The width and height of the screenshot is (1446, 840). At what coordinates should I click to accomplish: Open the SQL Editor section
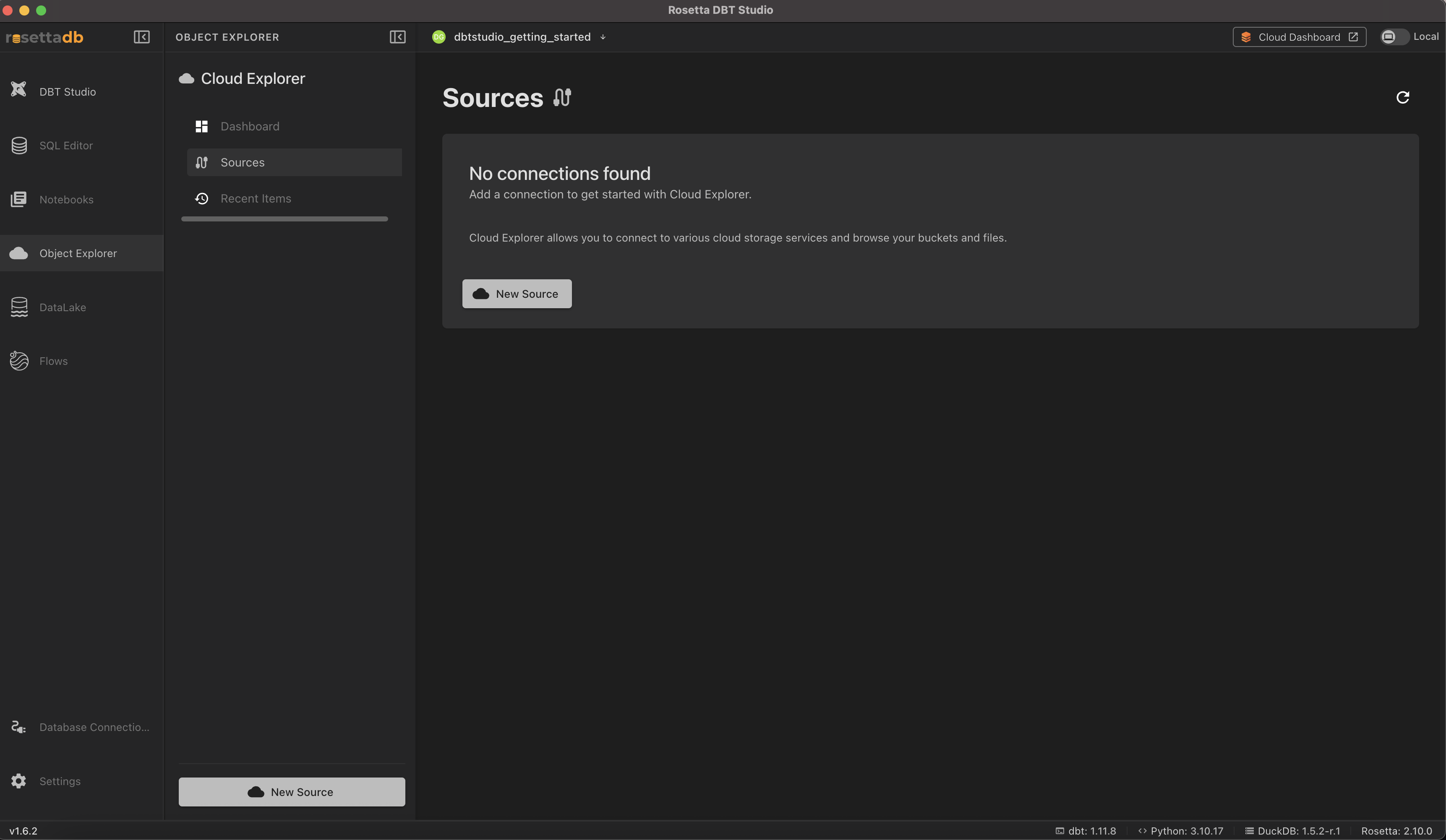click(81, 146)
